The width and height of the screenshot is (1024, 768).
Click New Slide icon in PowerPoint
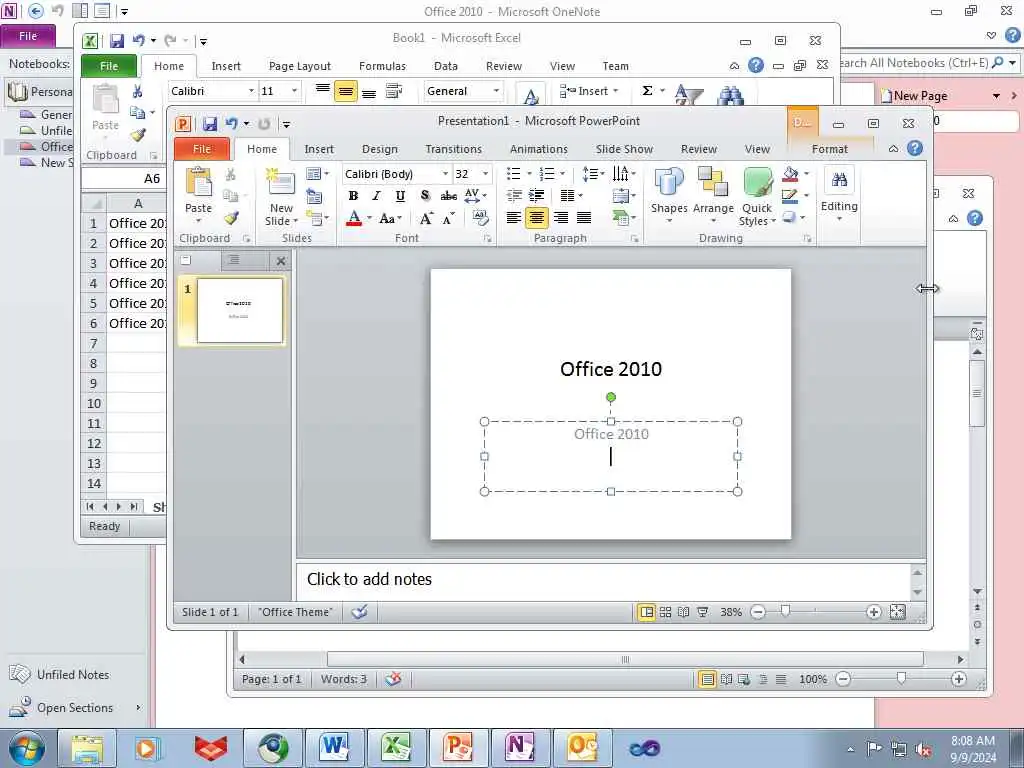point(281,182)
